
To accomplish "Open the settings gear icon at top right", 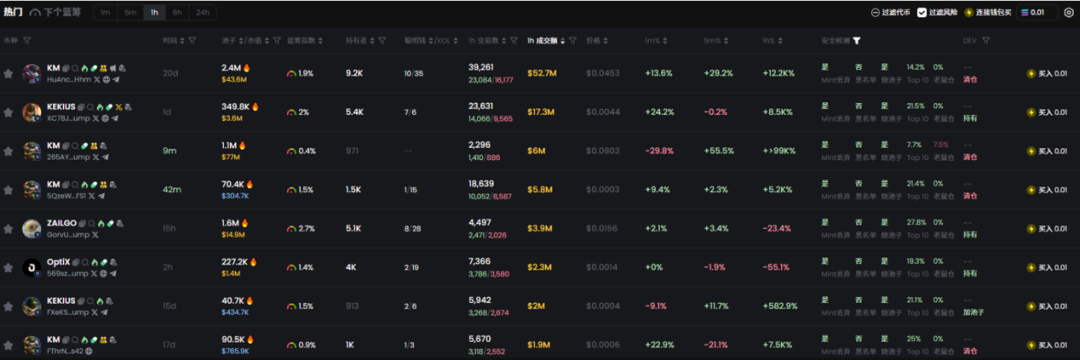I will [x=1068, y=12].
